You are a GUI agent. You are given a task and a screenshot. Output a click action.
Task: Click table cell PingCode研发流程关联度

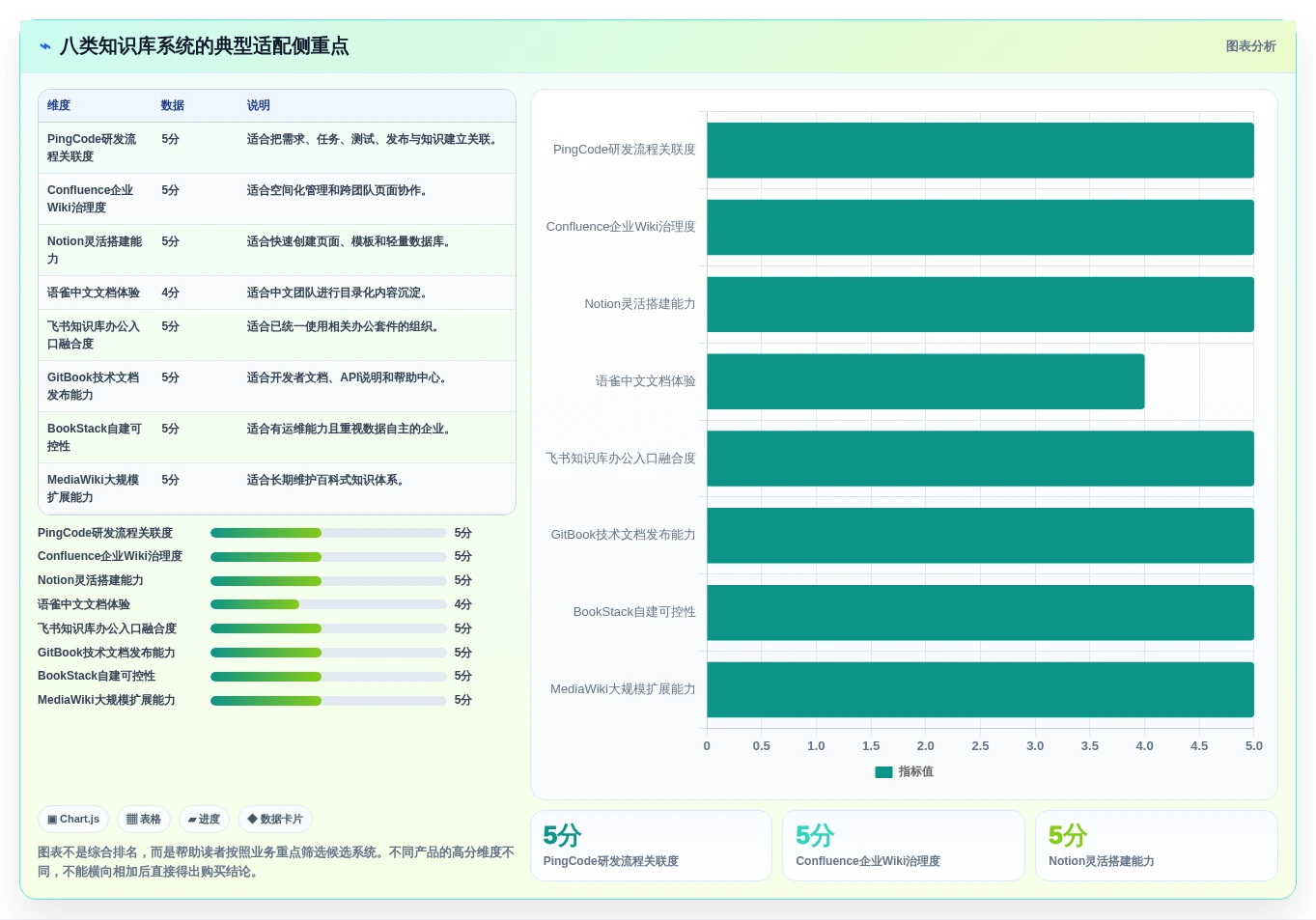[x=95, y=148]
